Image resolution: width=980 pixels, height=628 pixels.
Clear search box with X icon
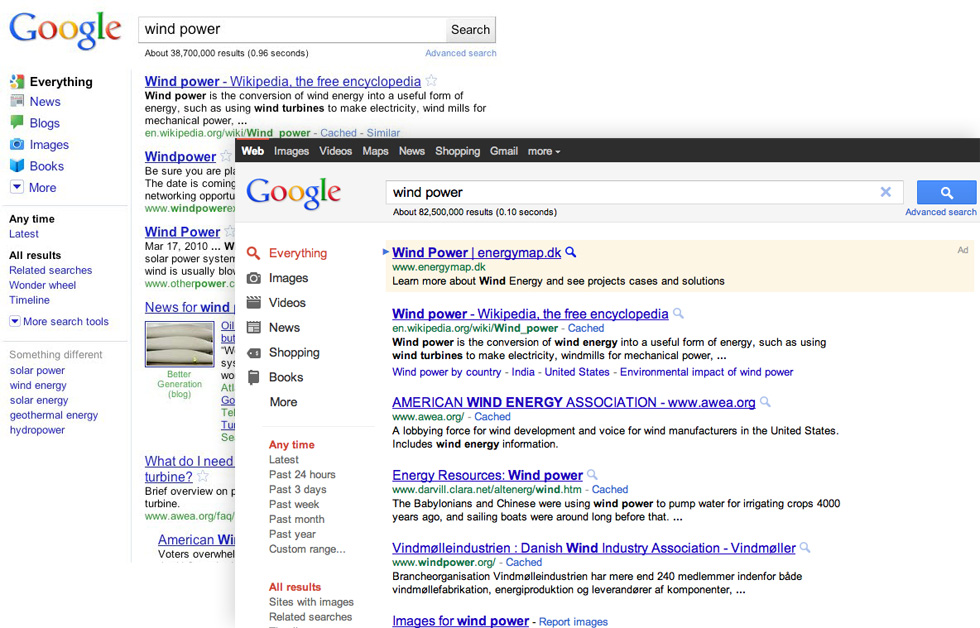(885, 192)
